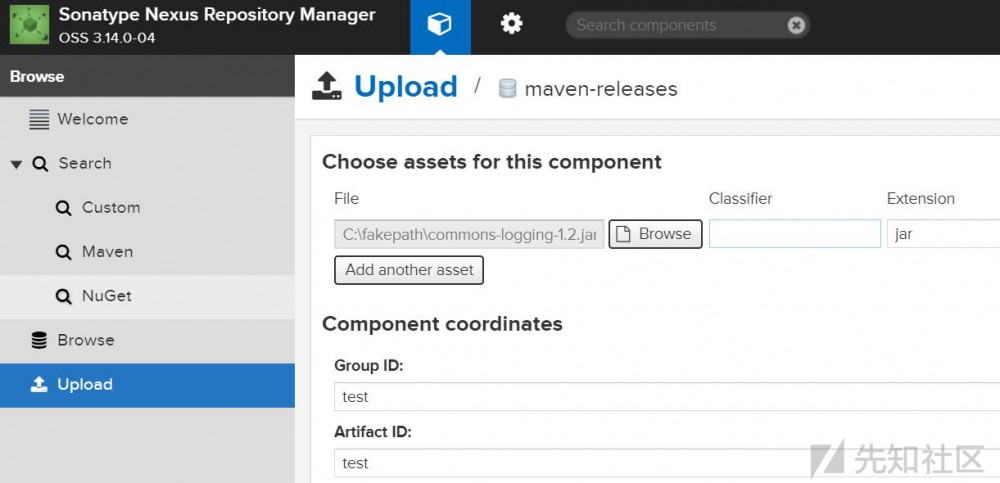This screenshot has width=1000, height=483.
Task: Collapse the Search tree node arrow
Action: (x=17, y=164)
